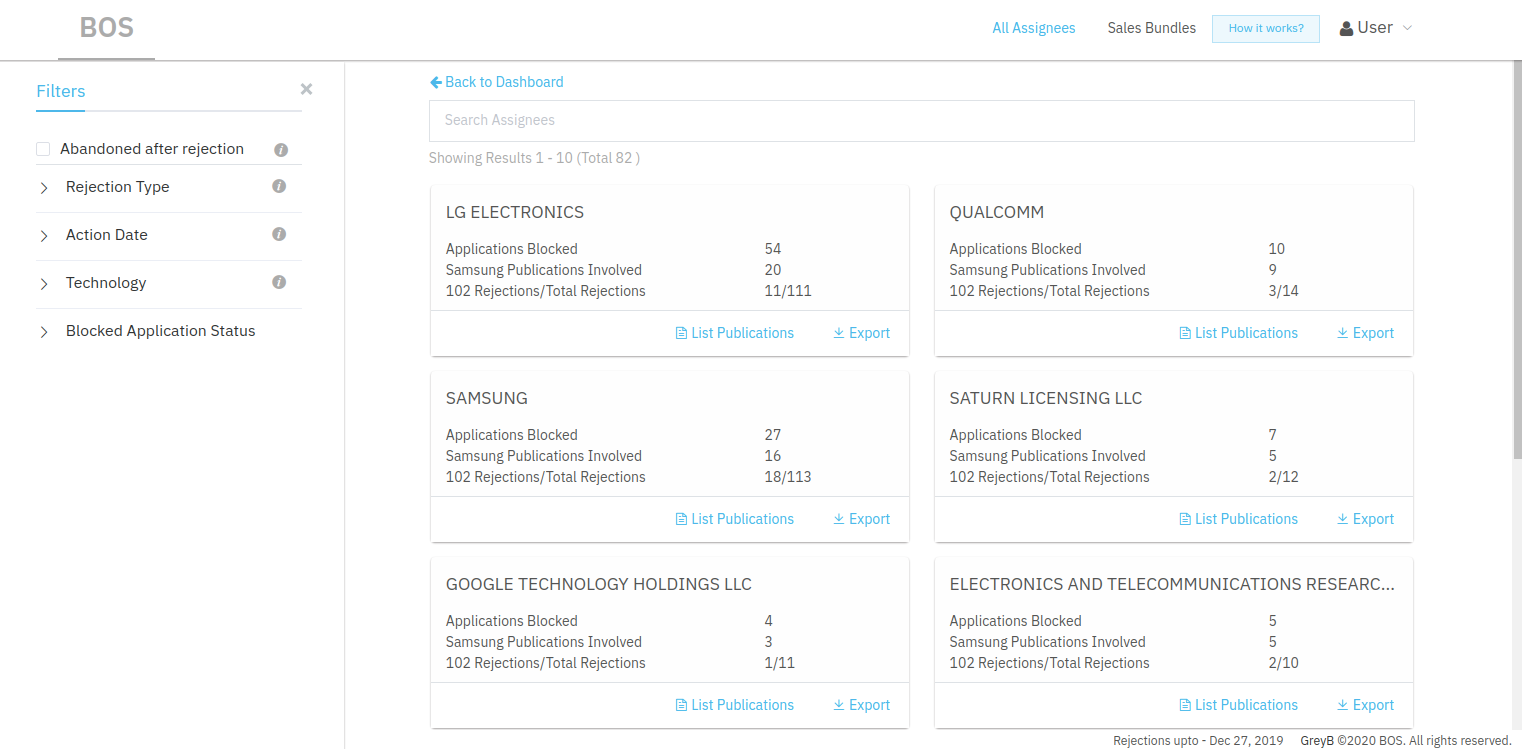1522x749 pixels.
Task: Click List Publications document icon for Electronics and Telecommunications
Action: click(x=1185, y=705)
